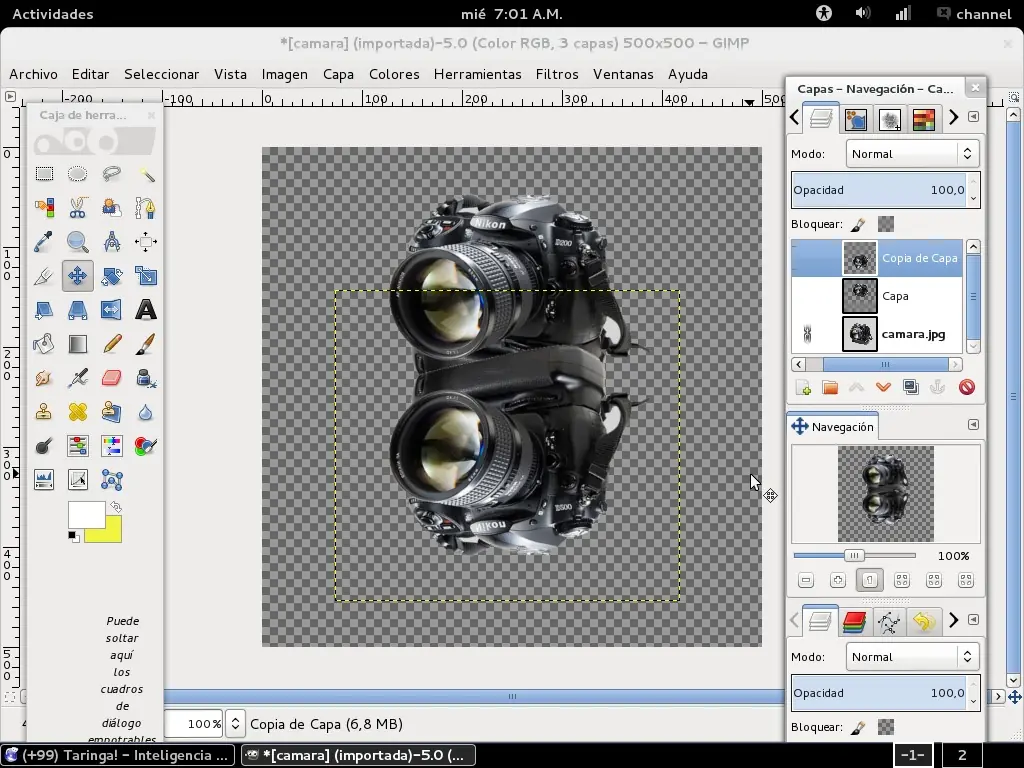Screen dimensions: 1024x768
Task: Switch to the Navegación tab
Action: coord(833,426)
